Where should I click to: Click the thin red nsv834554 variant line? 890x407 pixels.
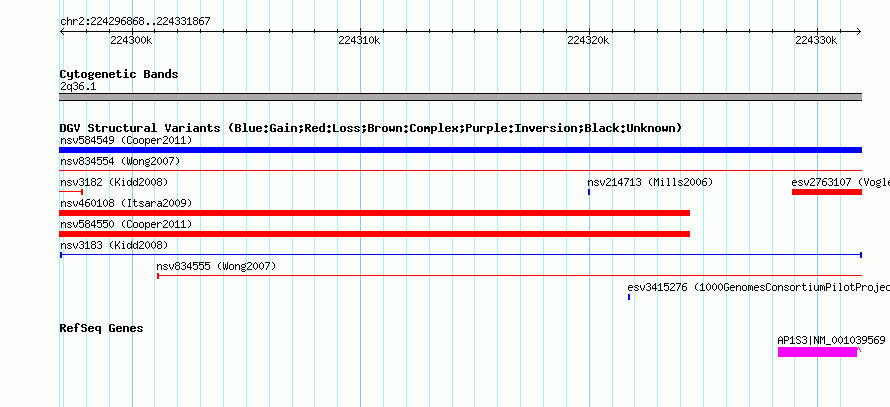pos(460,170)
